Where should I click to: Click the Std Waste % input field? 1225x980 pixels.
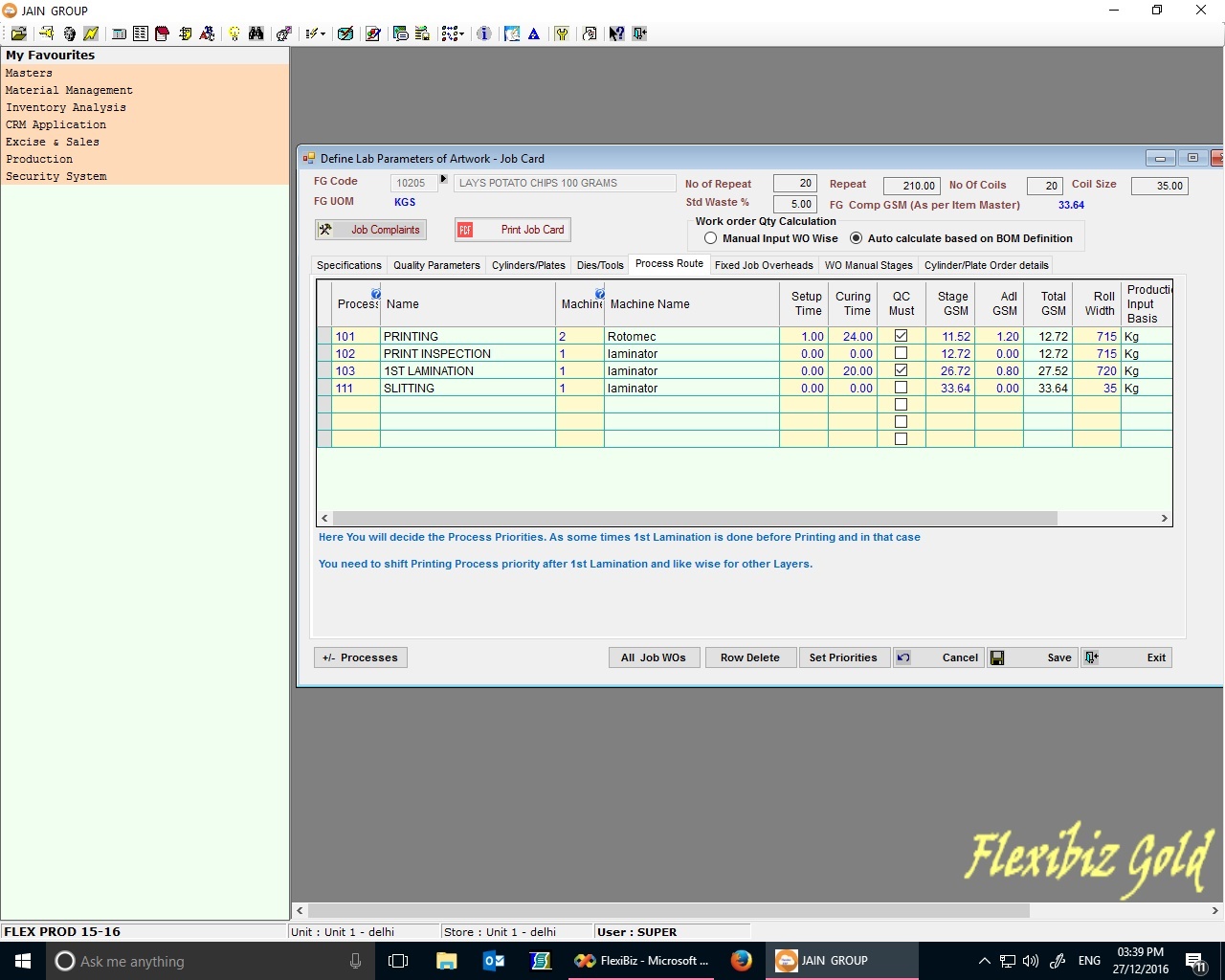[794, 204]
